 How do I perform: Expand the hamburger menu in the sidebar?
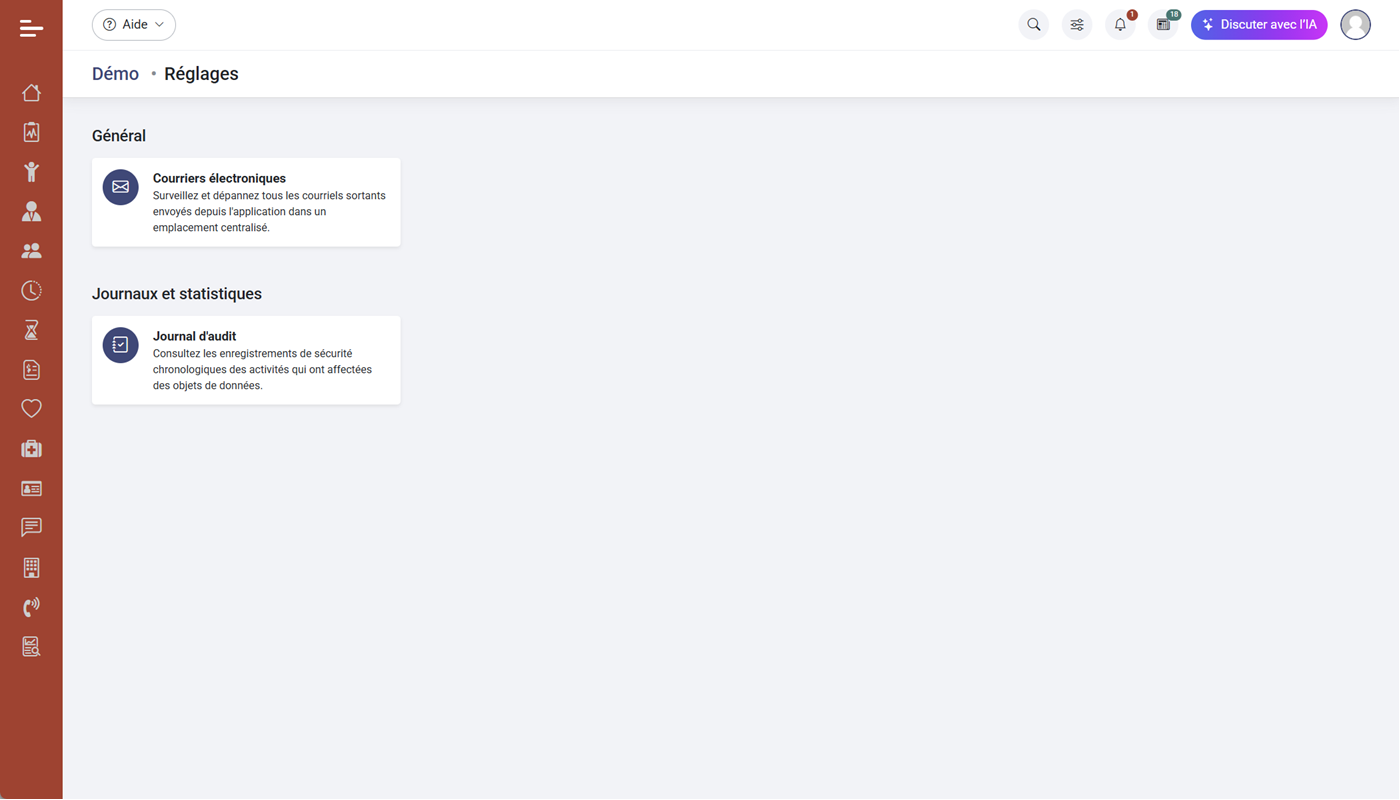coord(31,28)
